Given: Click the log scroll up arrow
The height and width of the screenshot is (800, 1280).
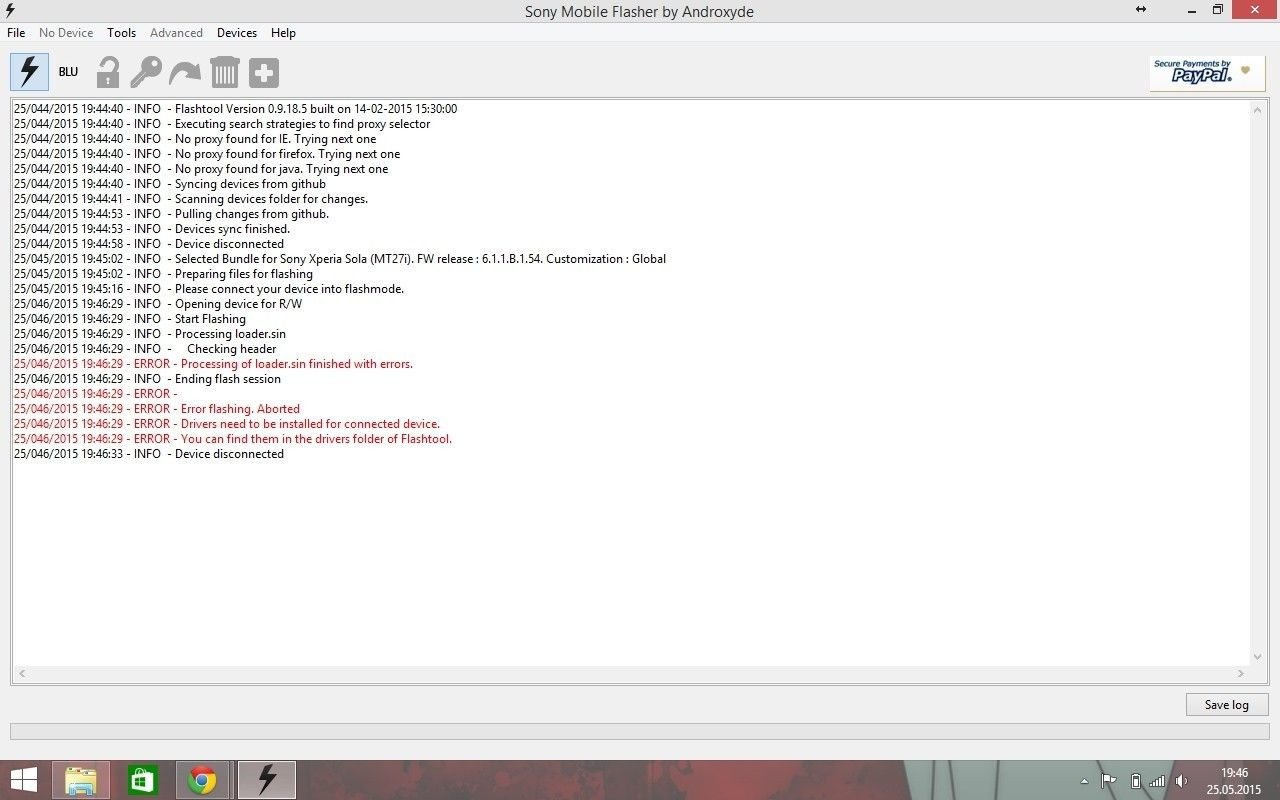Looking at the screenshot, I should tap(1258, 110).
